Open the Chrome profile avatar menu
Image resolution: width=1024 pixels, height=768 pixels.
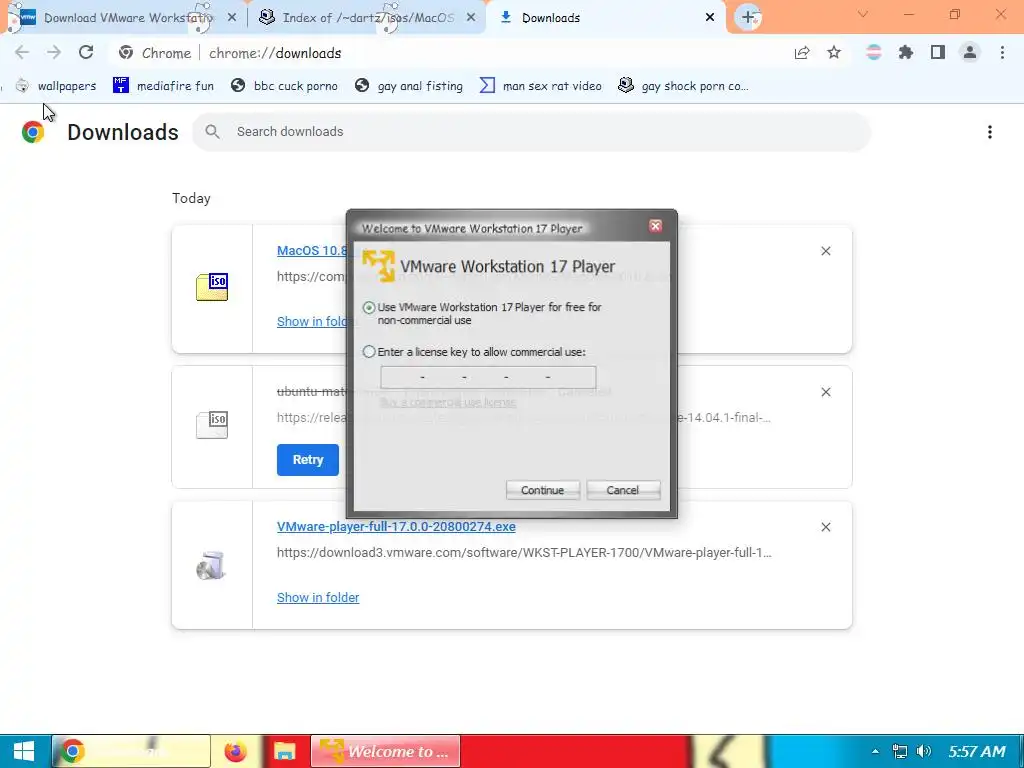coord(970,53)
